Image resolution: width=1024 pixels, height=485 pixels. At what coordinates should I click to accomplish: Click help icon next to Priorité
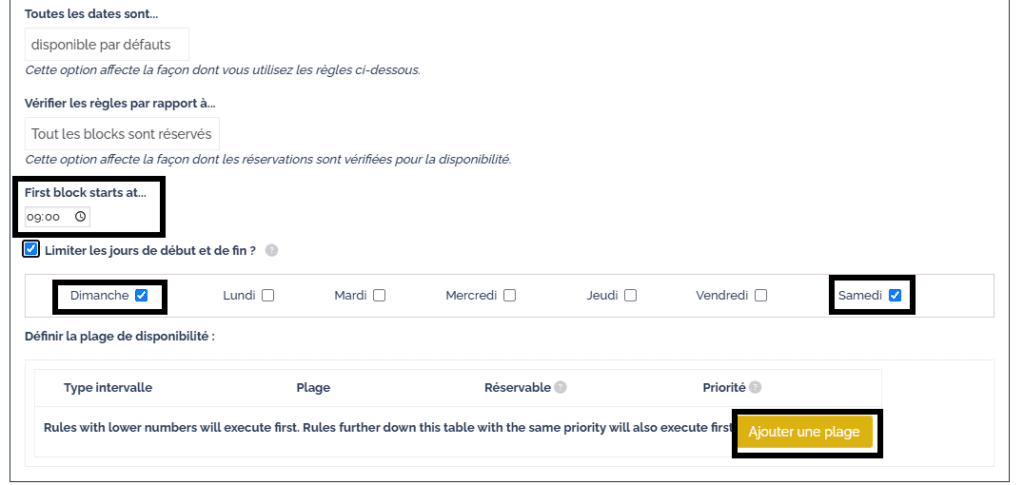[755, 388]
